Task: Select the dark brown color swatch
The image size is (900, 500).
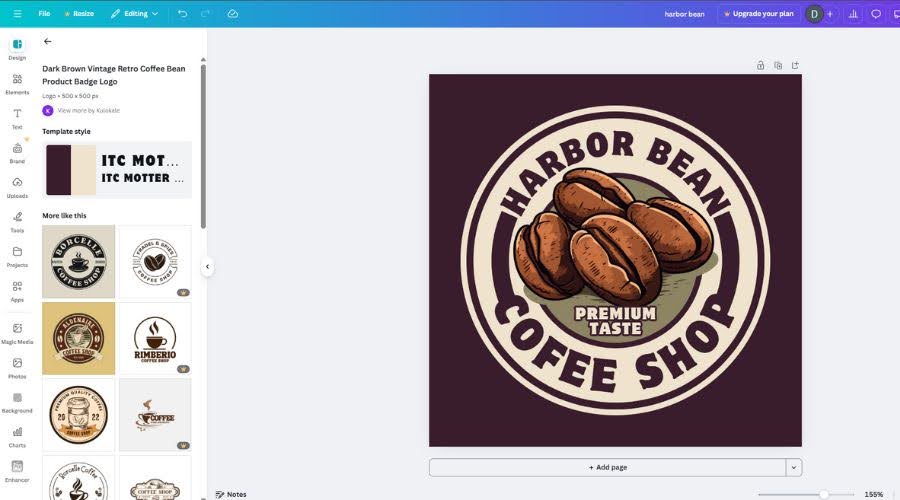Action: (59, 169)
